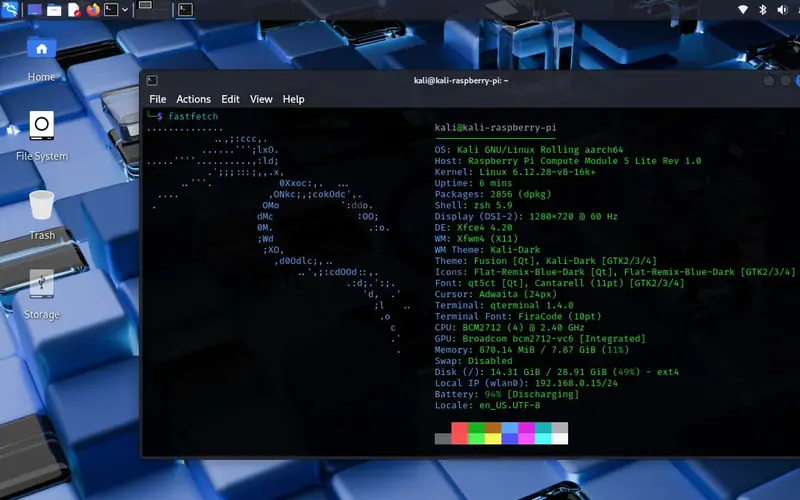Click the 'Terminal: qterminal 1.4.0' line

click(x=504, y=306)
